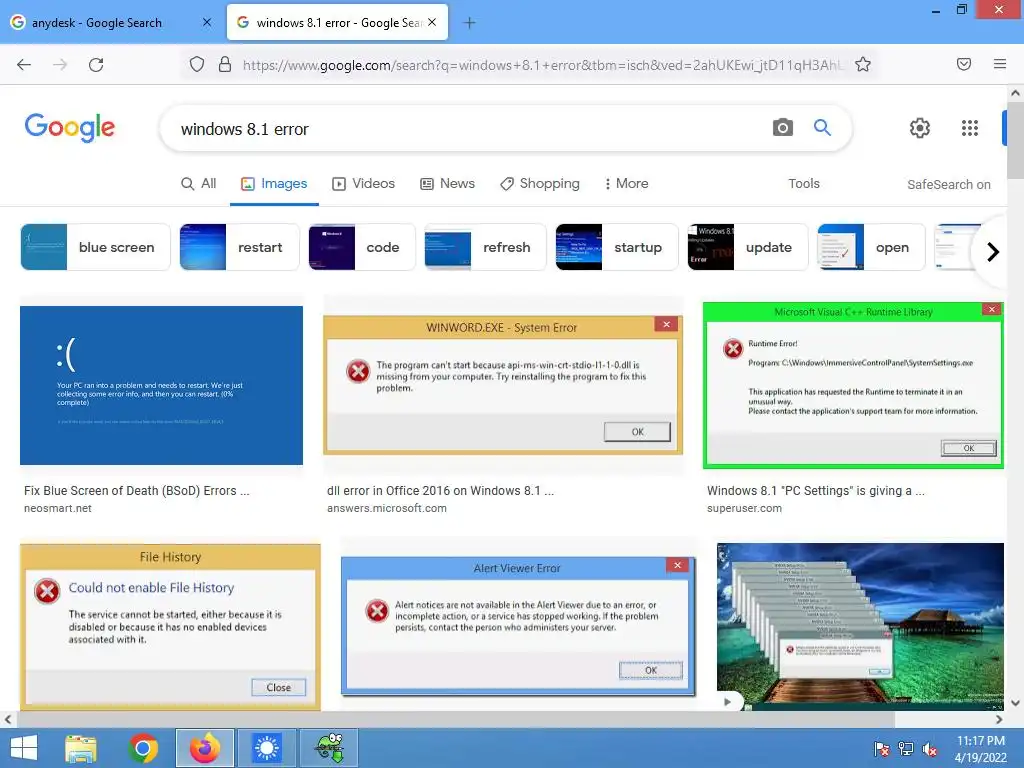This screenshot has width=1024, height=768.
Task: Open Google quick settings gear
Action: [920, 128]
